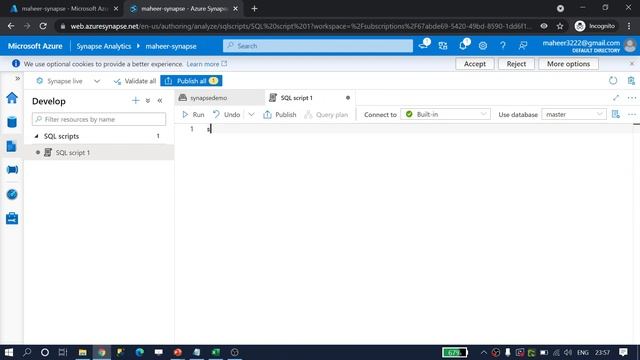
Task: Open the release updates icon with badge
Action: tap(424, 45)
